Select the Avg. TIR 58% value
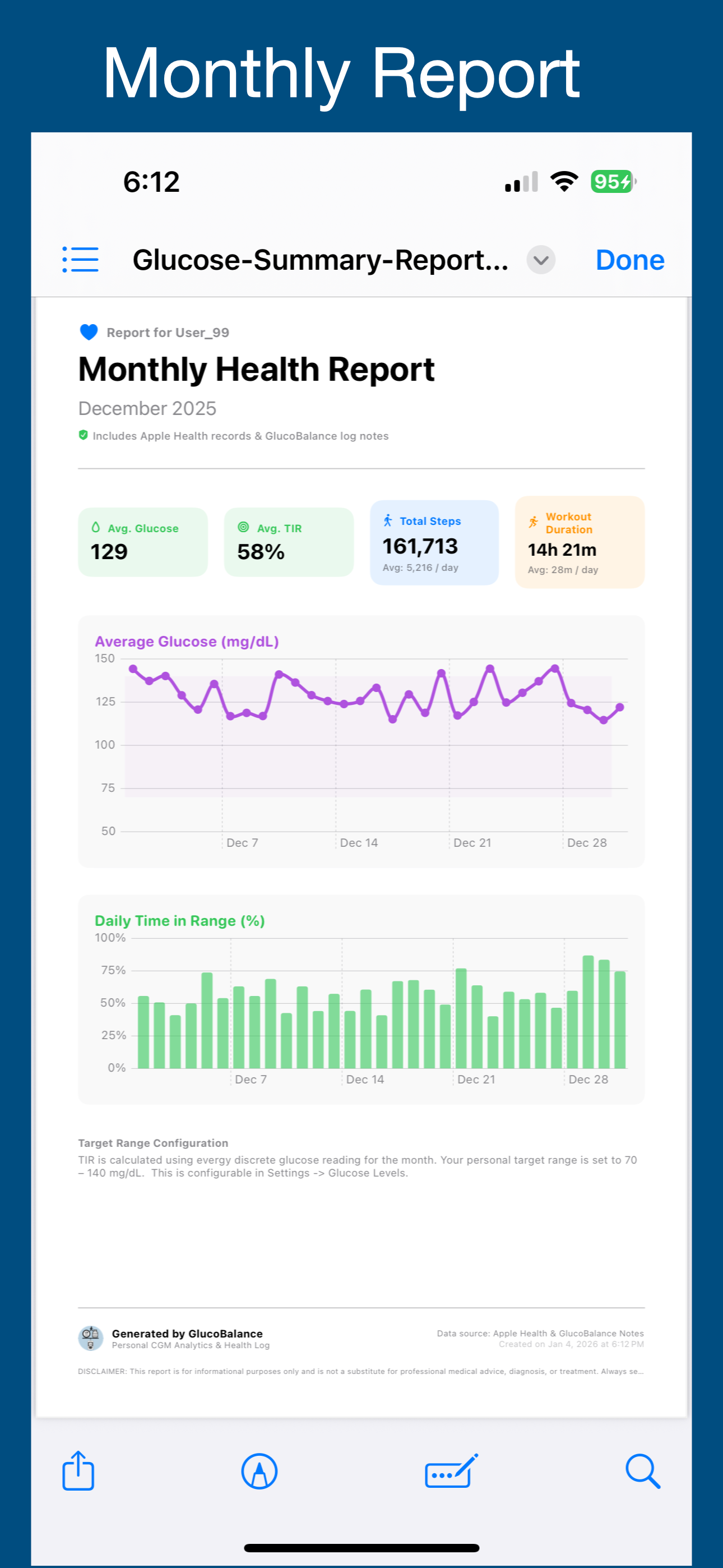This screenshot has width=723, height=1568. [x=261, y=552]
